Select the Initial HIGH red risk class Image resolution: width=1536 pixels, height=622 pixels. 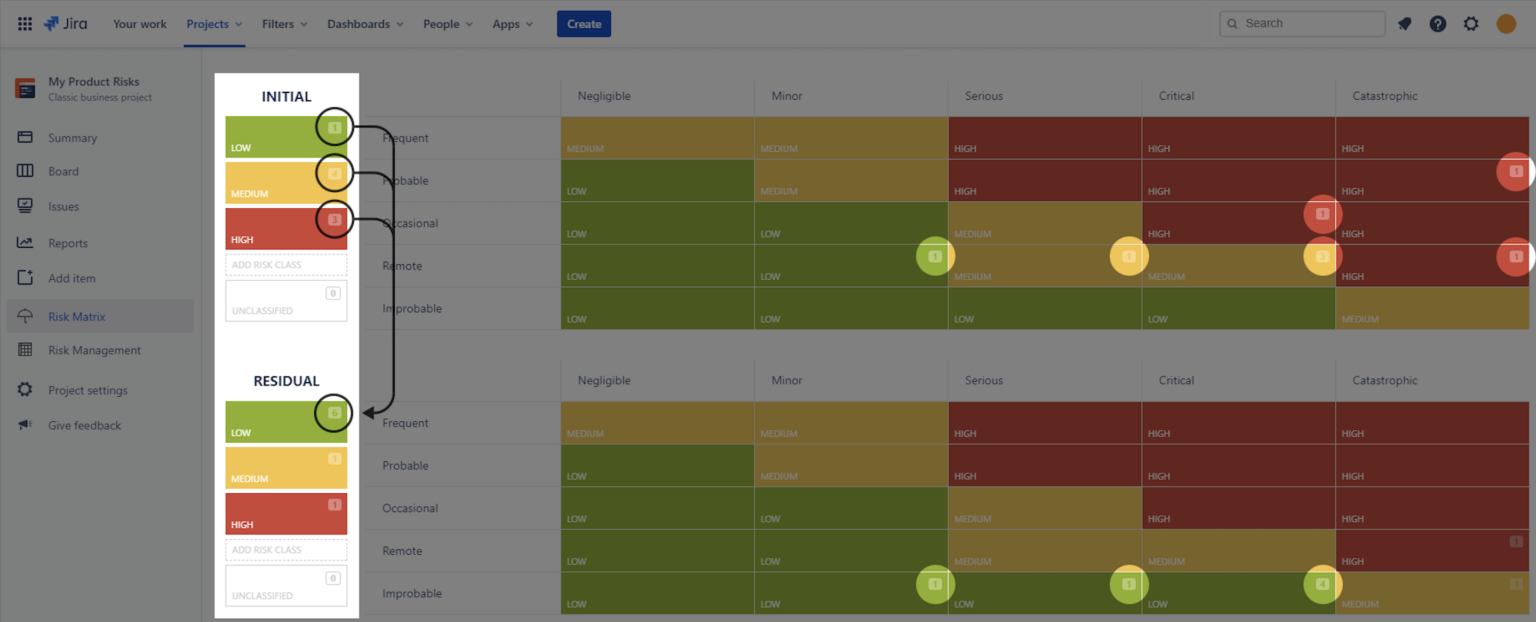coord(286,229)
